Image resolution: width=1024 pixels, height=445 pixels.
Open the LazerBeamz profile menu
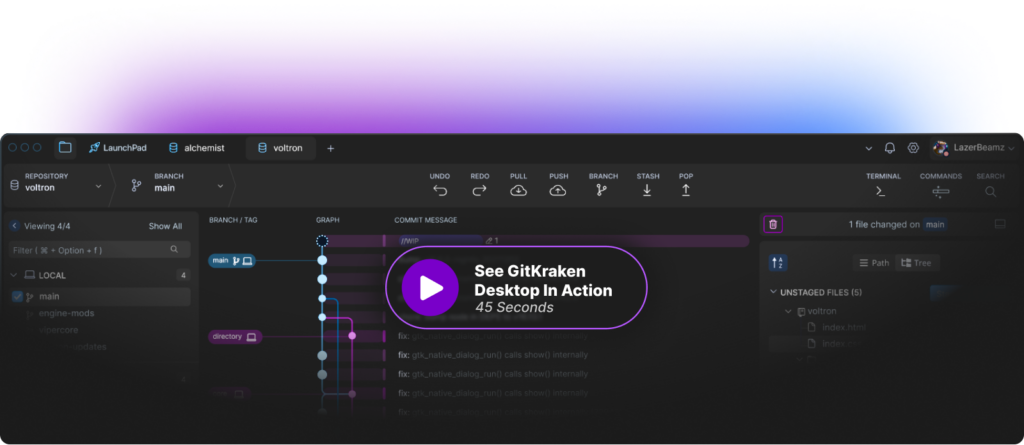[x=974, y=148]
